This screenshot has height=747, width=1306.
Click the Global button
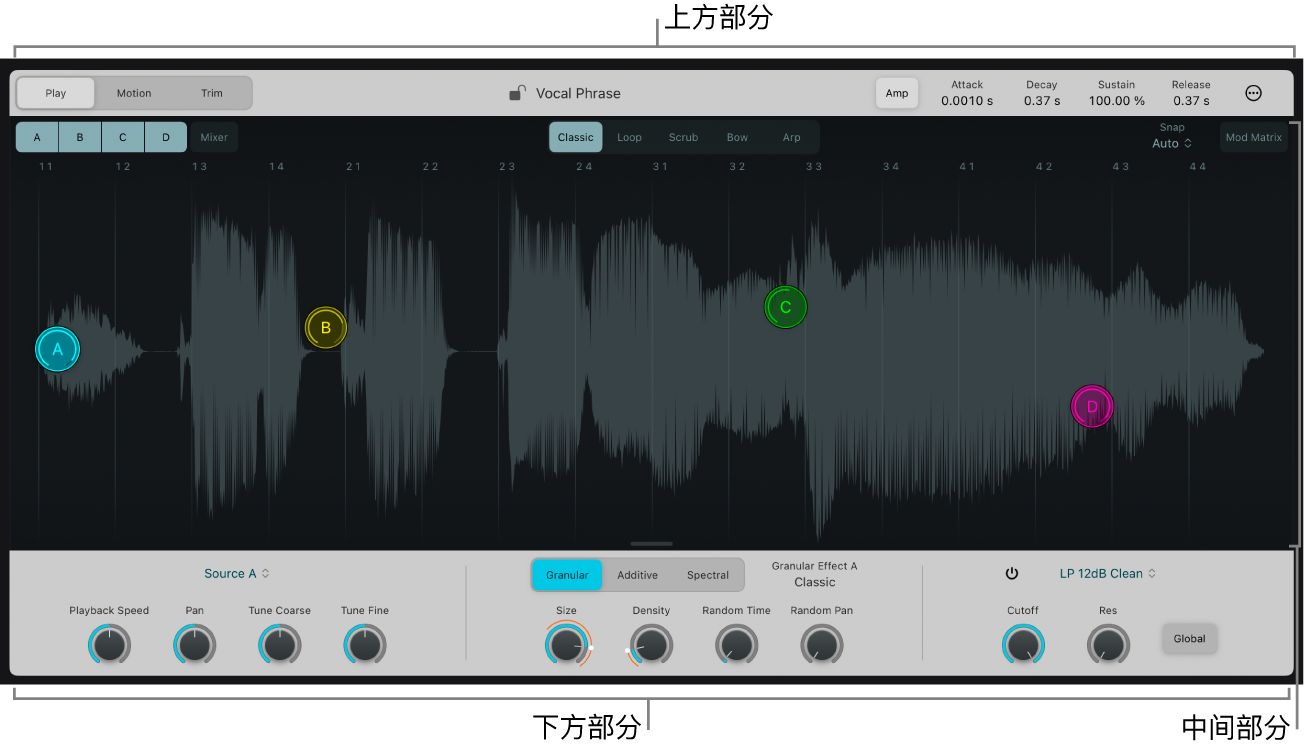coord(1190,638)
